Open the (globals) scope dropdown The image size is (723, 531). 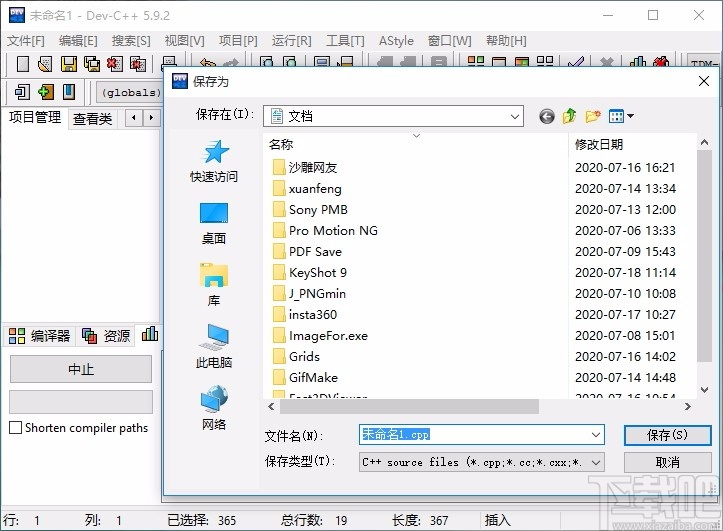pos(130,92)
